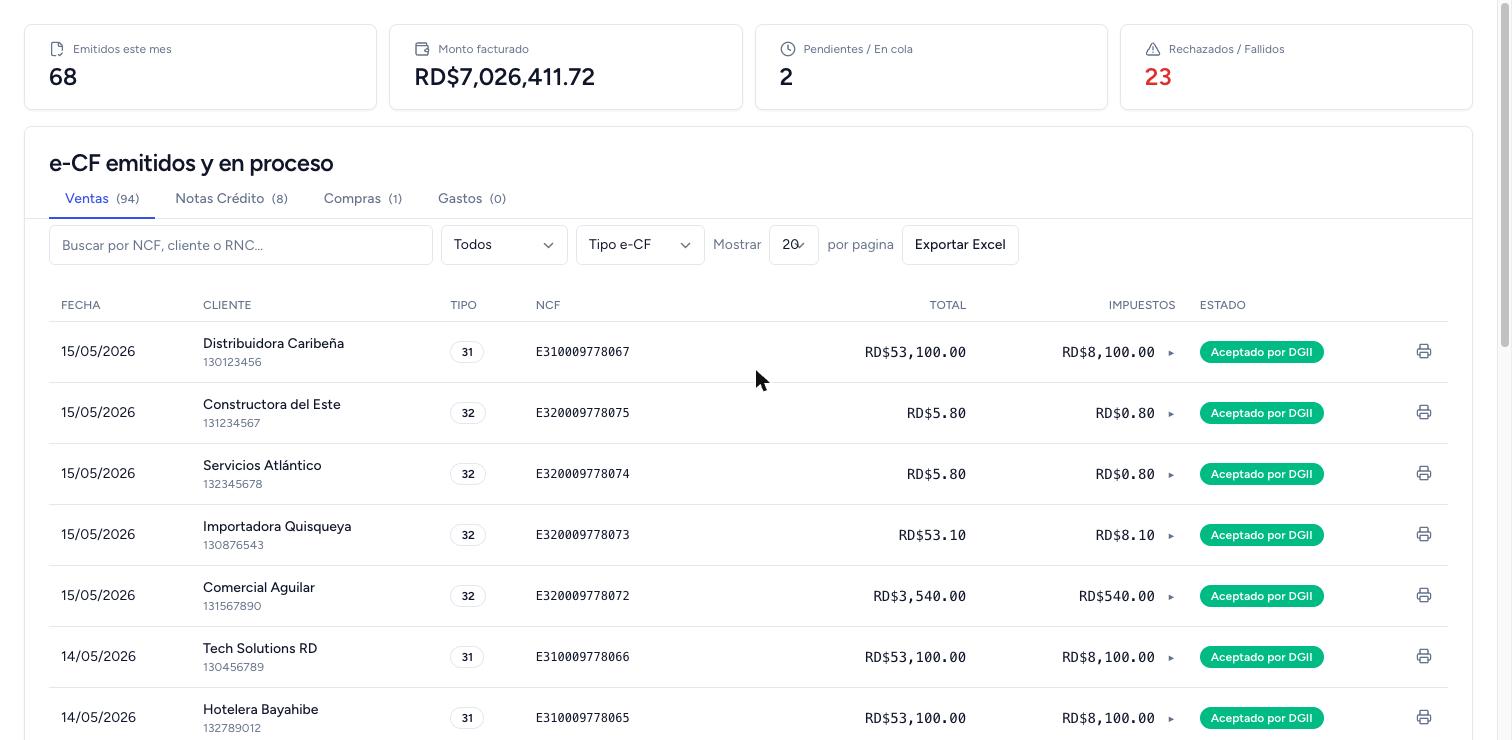Screen dimensions: 1512x740
Task: Click the total RD$3,540.00
Action: point(919,596)
